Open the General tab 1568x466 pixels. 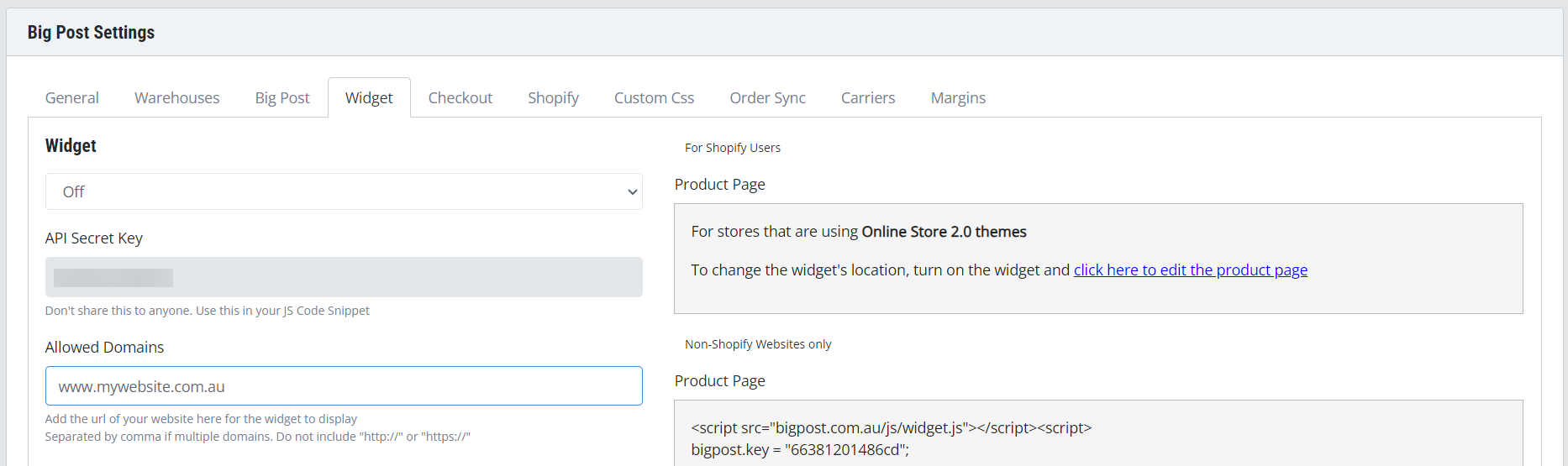click(72, 98)
